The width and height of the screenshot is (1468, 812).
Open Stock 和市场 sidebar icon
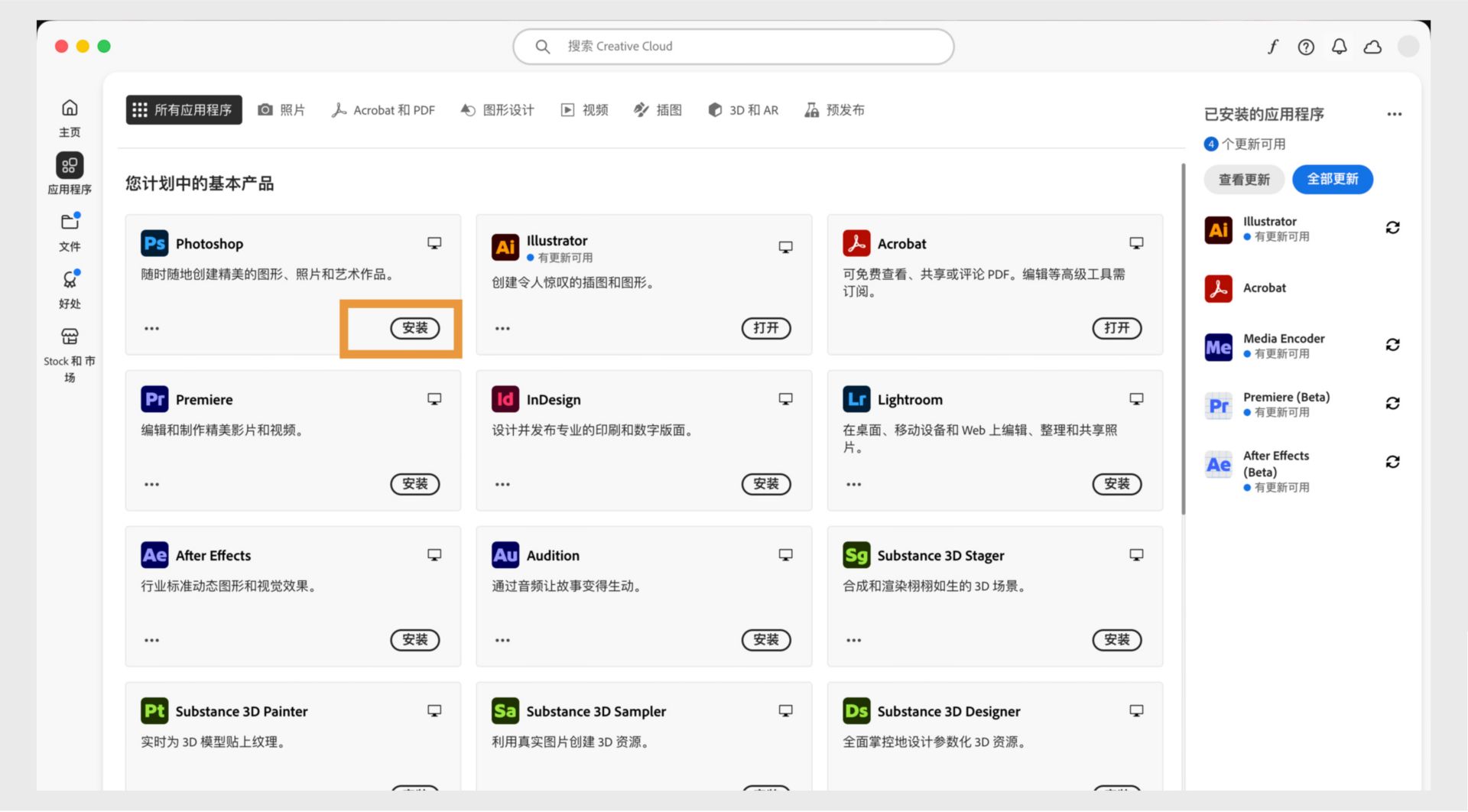click(70, 336)
